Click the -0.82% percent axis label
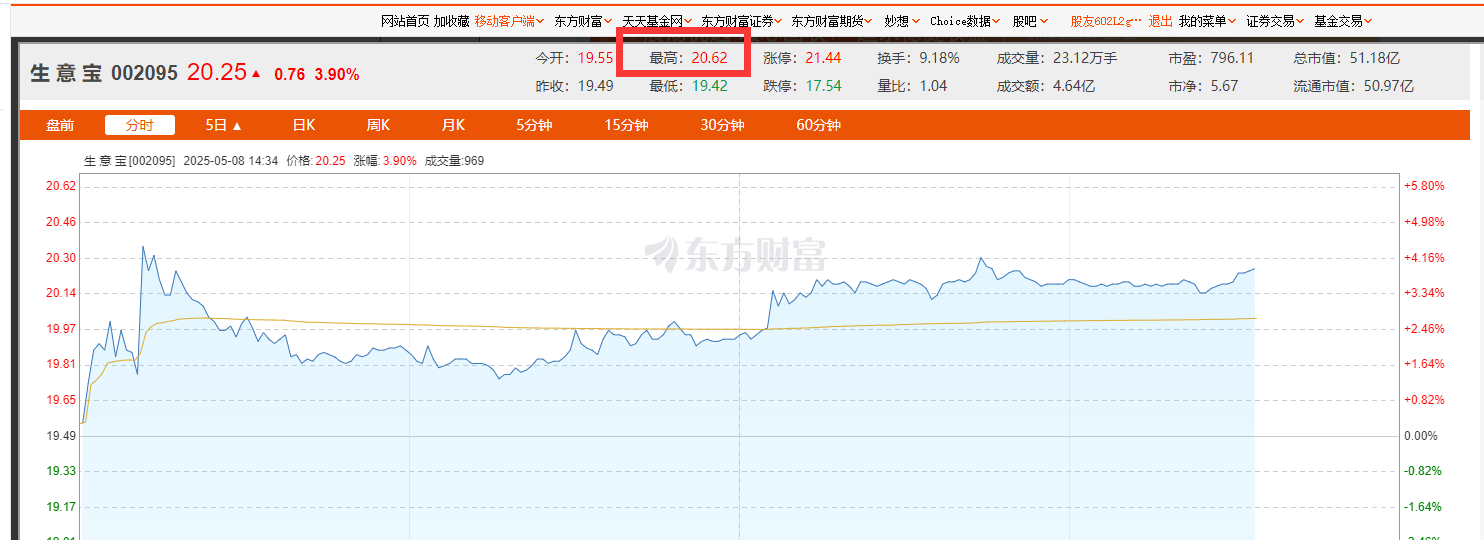This screenshot has height=540, width=1484. point(1423,471)
